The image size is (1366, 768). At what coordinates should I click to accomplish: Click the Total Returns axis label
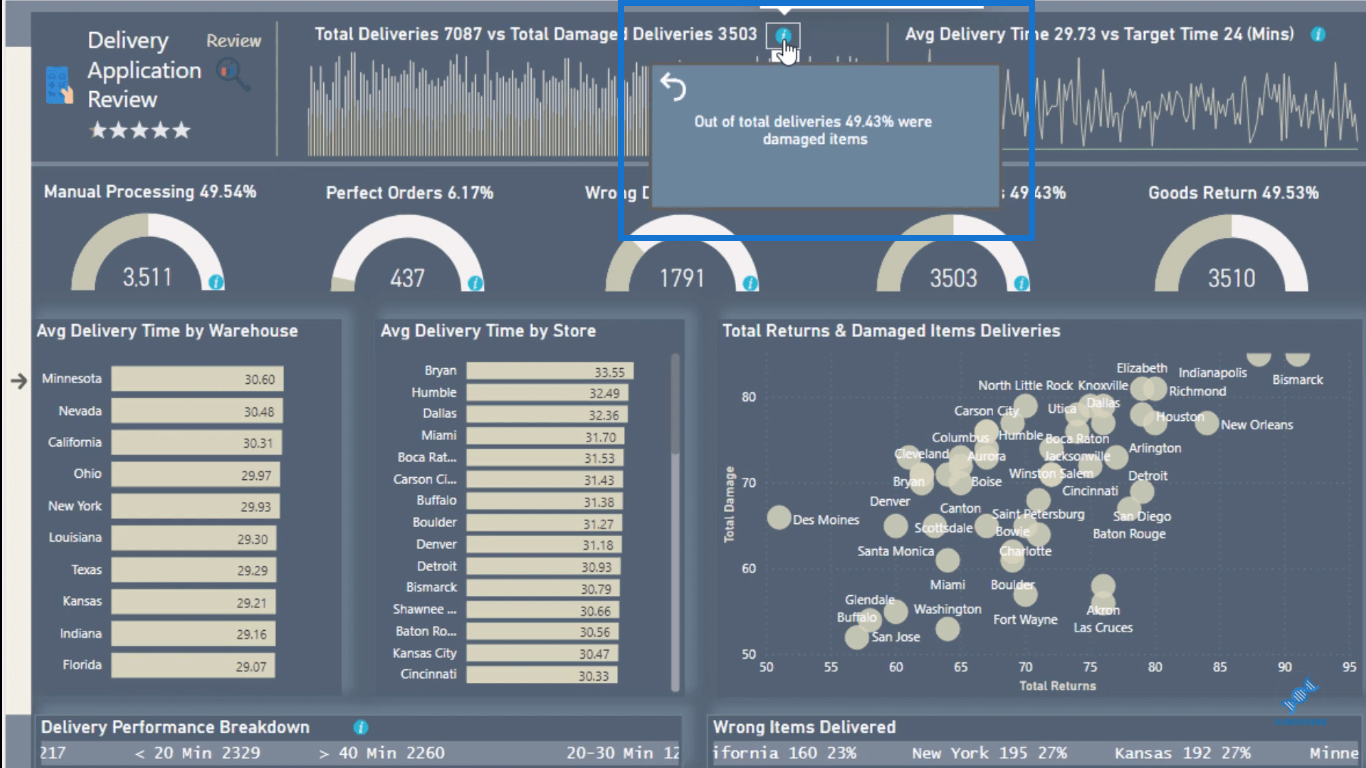(x=1057, y=686)
